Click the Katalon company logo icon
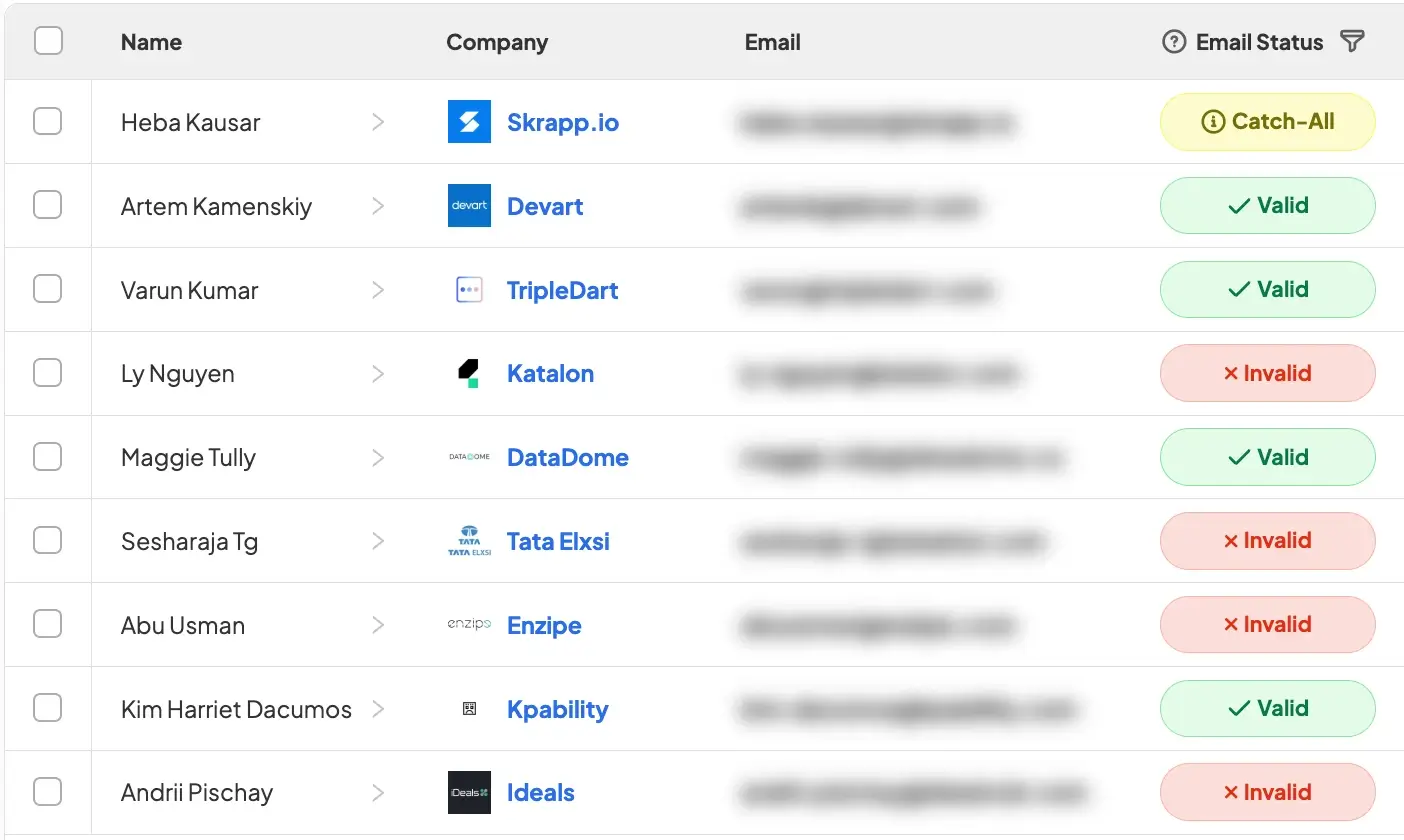Viewport: 1404px width, 840px height. [469, 374]
